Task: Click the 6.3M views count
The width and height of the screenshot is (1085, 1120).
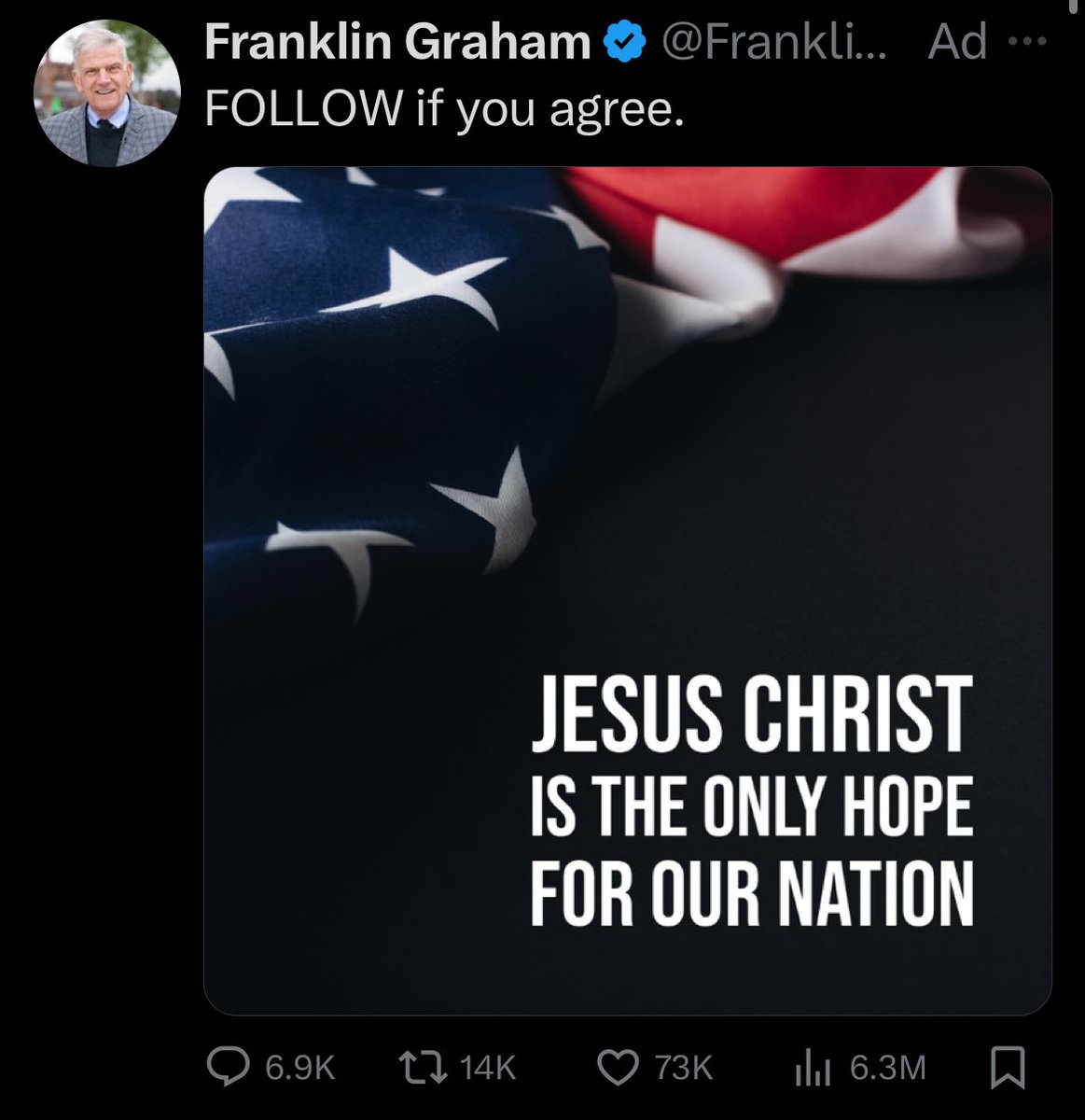Action: pyautogui.click(x=888, y=1068)
